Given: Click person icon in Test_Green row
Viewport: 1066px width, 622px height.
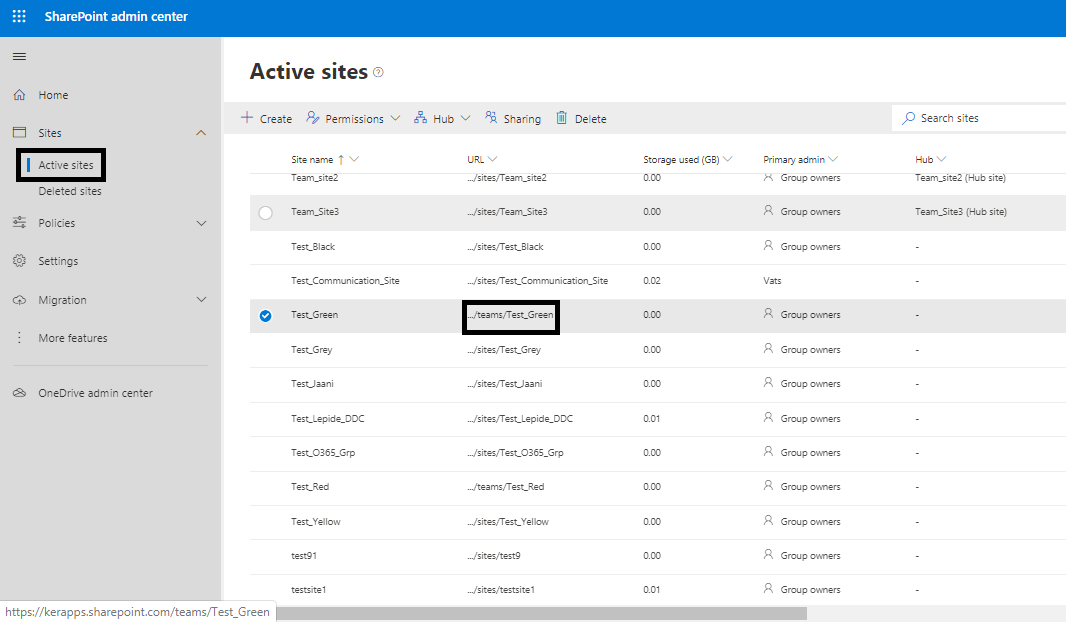Looking at the screenshot, I should pyautogui.click(x=768, y=313).
